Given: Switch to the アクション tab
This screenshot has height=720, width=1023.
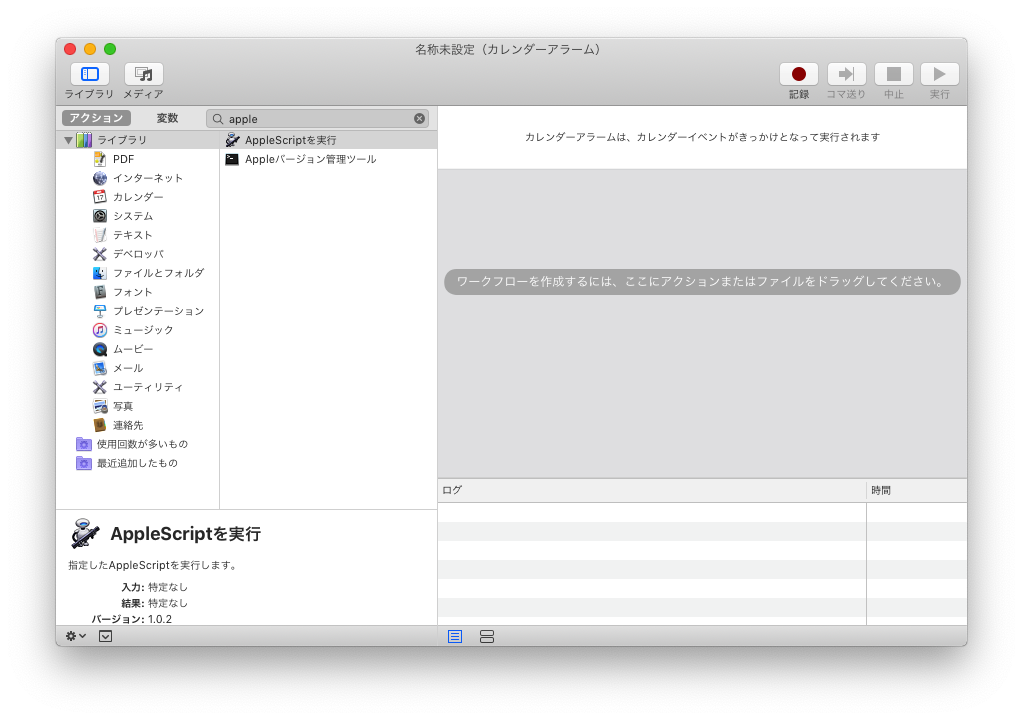Looking at the screenshot, I should 97,118.
